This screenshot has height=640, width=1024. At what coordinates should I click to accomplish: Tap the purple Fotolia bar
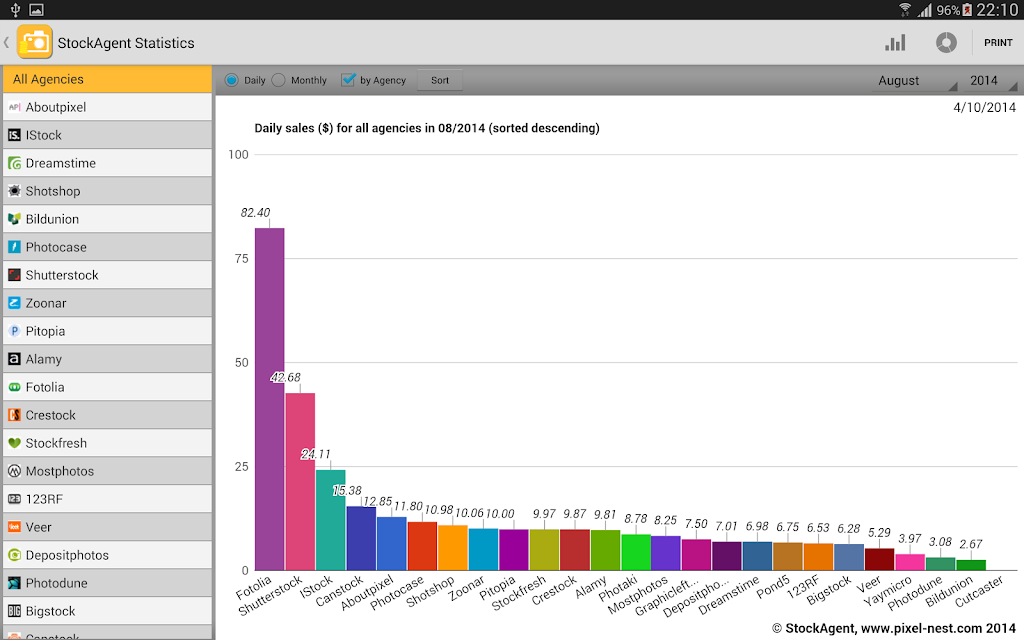(x=269, y=399)
